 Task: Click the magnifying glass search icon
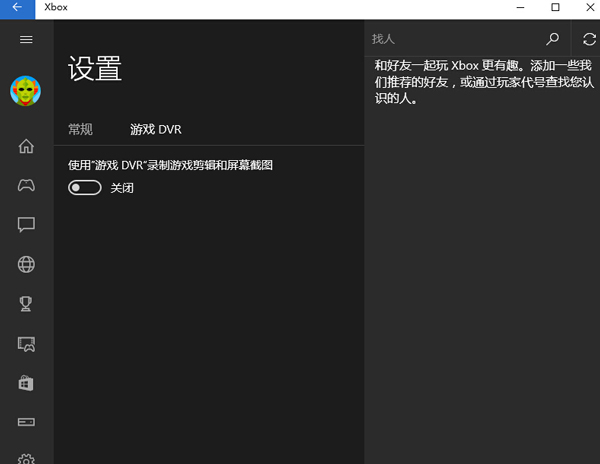point(553,39)
